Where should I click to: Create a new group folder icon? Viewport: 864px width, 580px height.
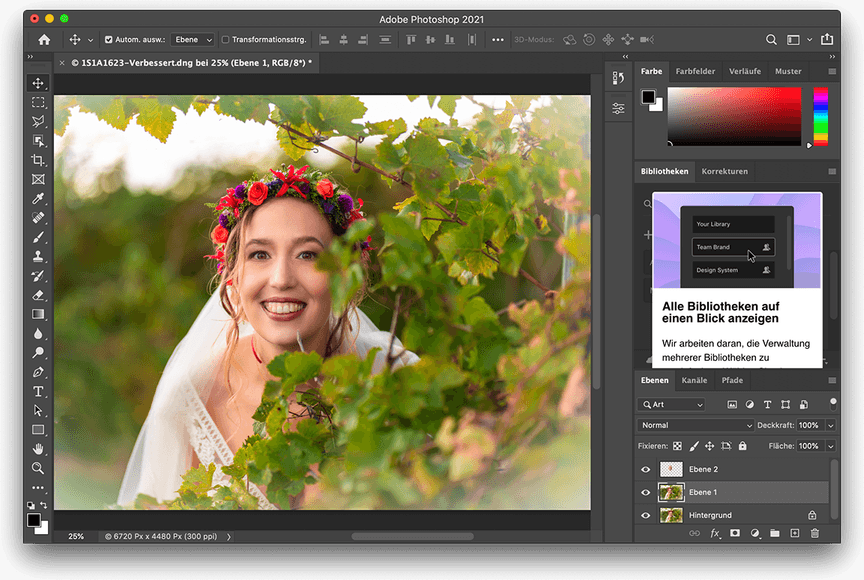tap(775, 533)
